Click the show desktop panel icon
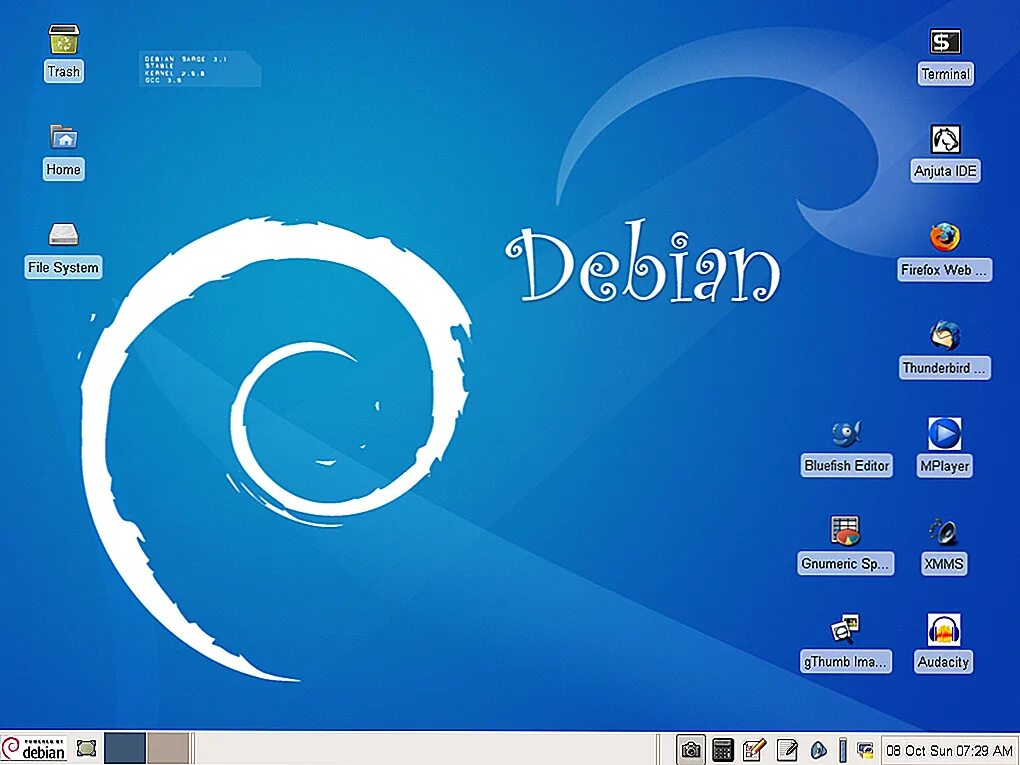Viewport: 1020px width, 765px height. coord(86,748)
